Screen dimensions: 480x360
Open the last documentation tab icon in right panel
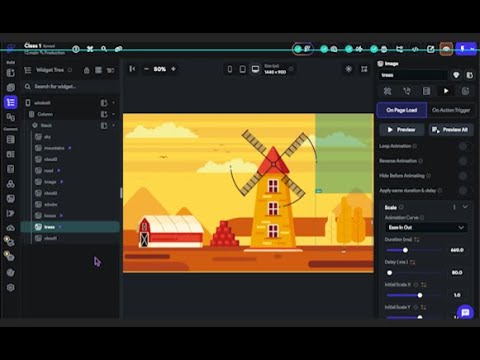click(465, 91)
